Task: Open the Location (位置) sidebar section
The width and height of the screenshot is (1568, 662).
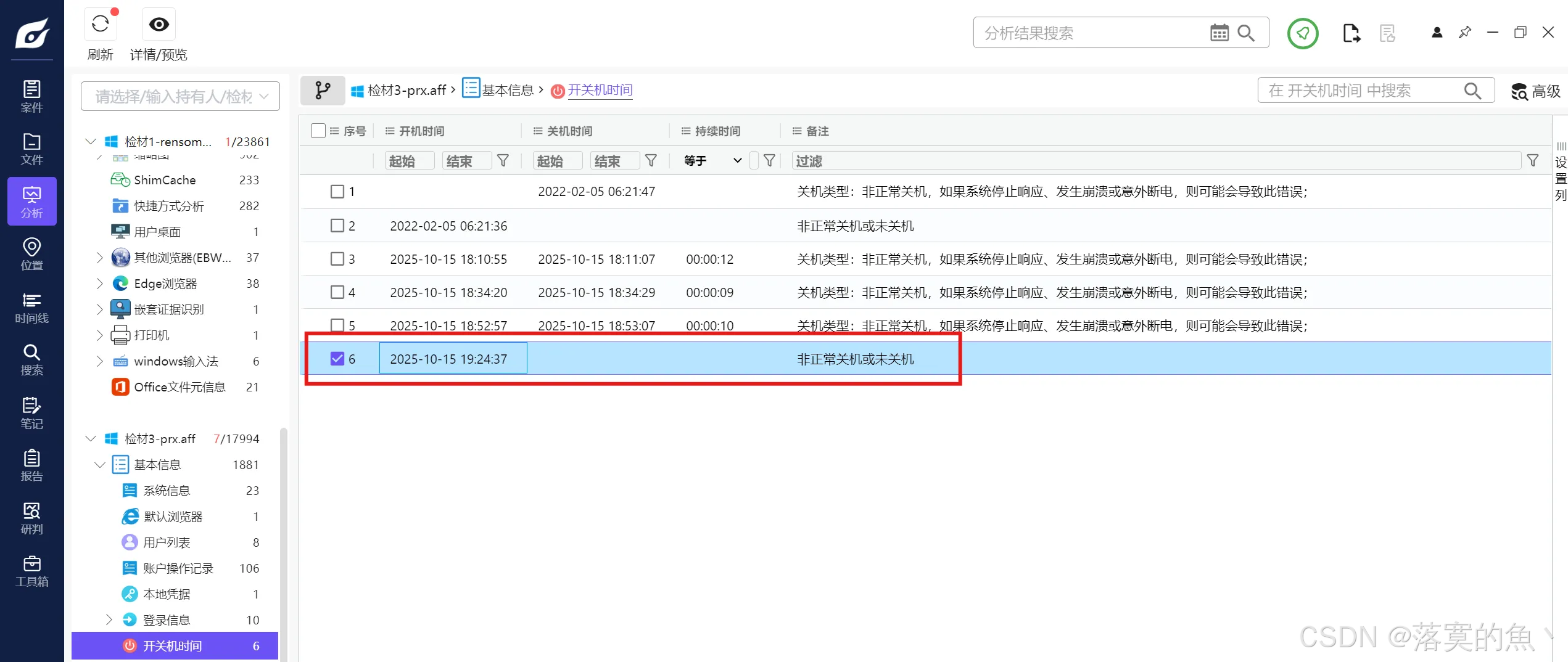Action: tap(32, 255)
